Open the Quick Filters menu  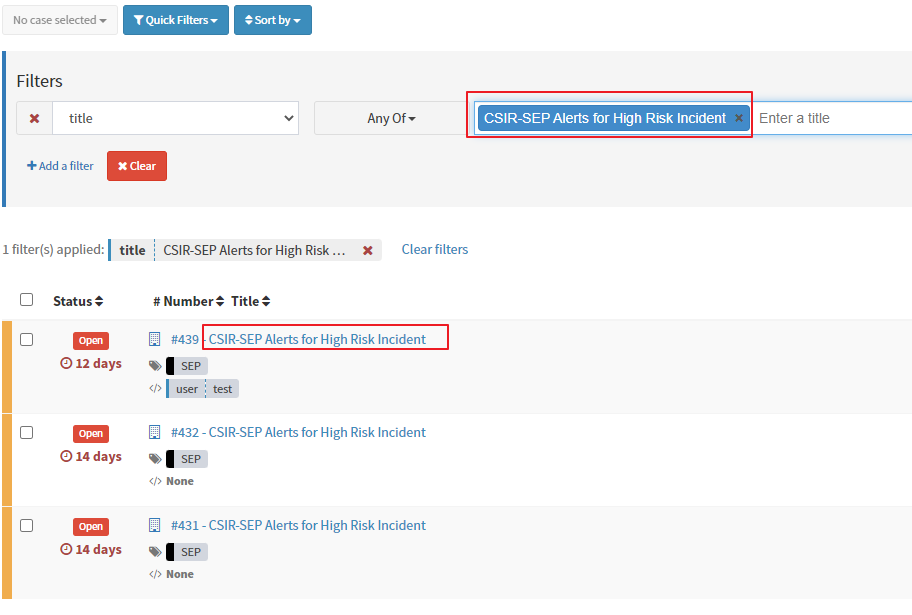click(175, 19)
